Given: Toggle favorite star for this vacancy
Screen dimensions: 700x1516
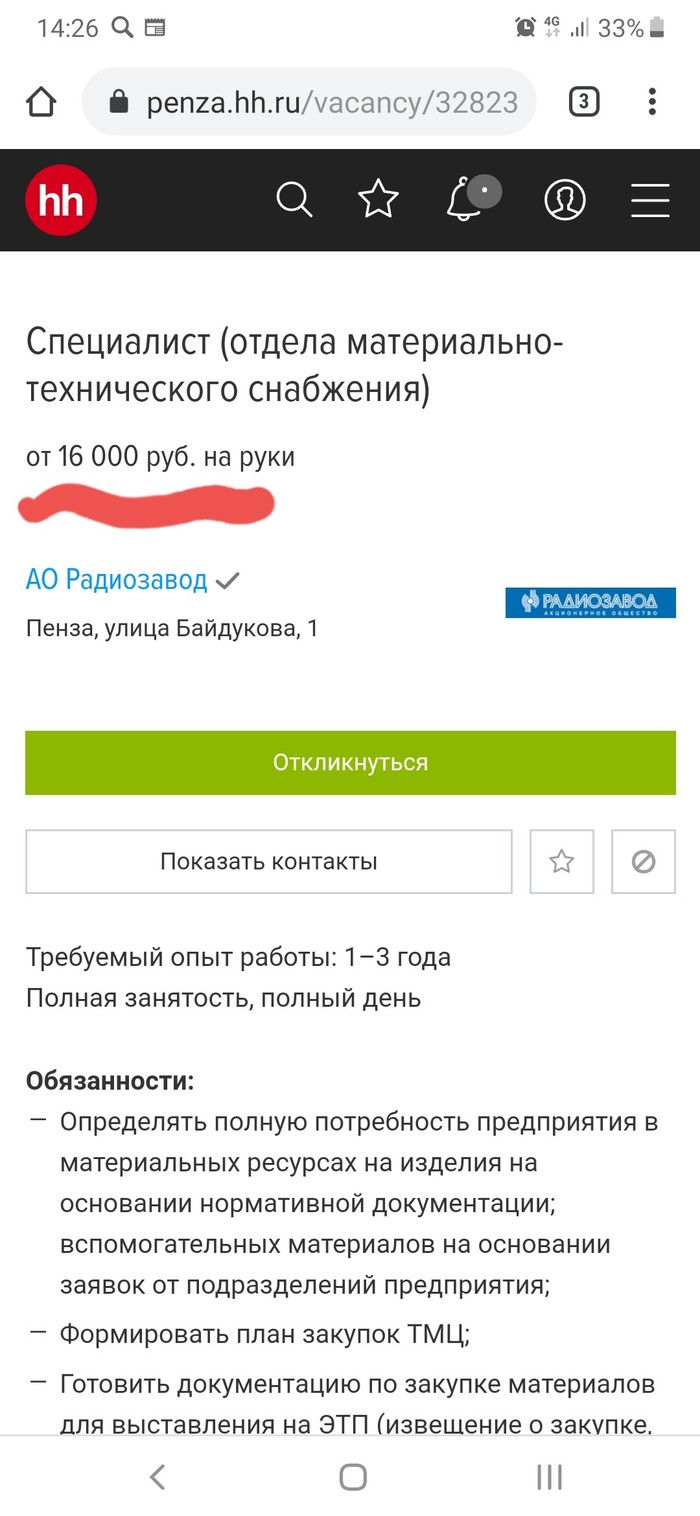Looking at the screenshot, I should (562, 861).
